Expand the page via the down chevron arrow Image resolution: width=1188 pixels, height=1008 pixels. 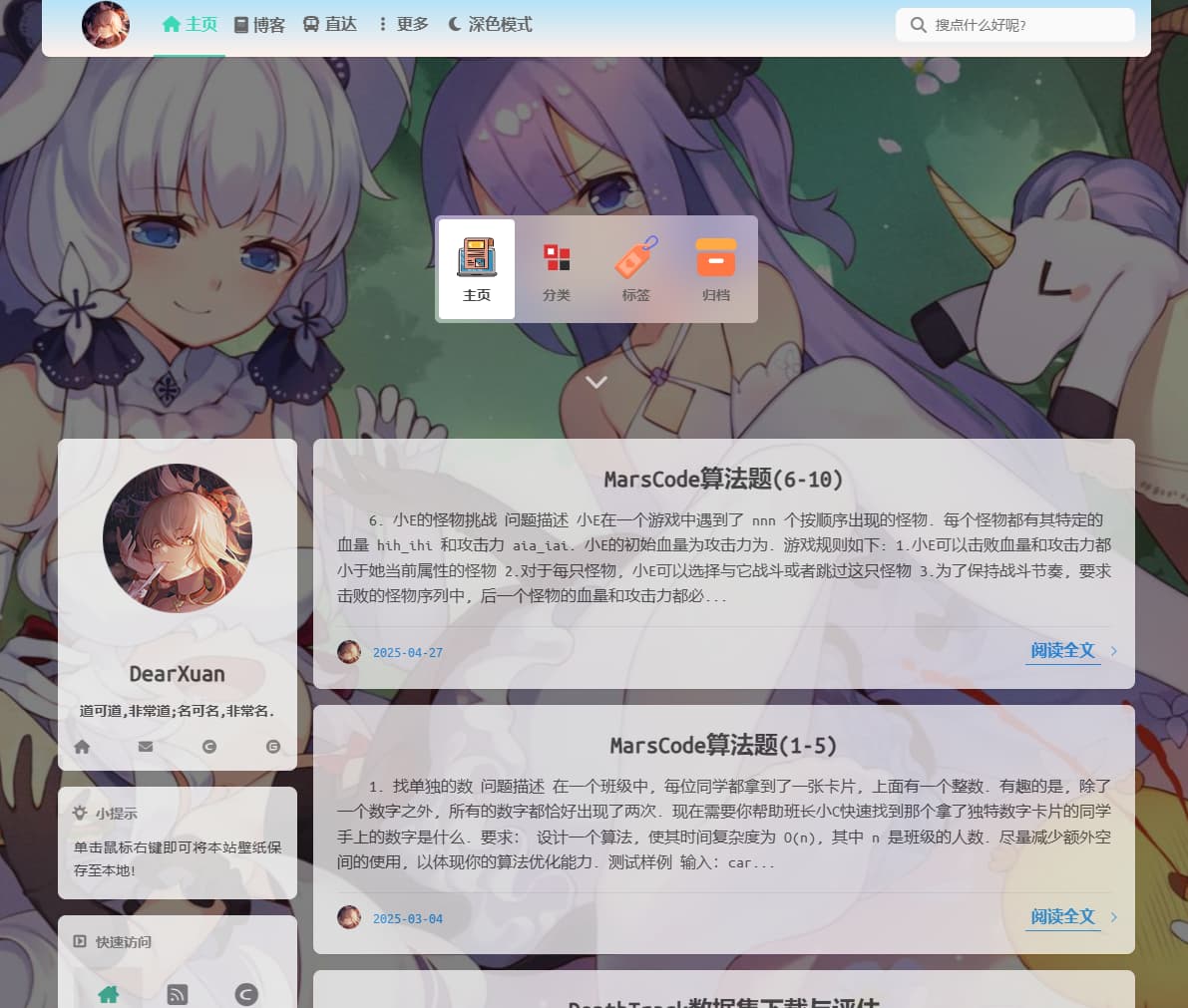coord(596,381)
